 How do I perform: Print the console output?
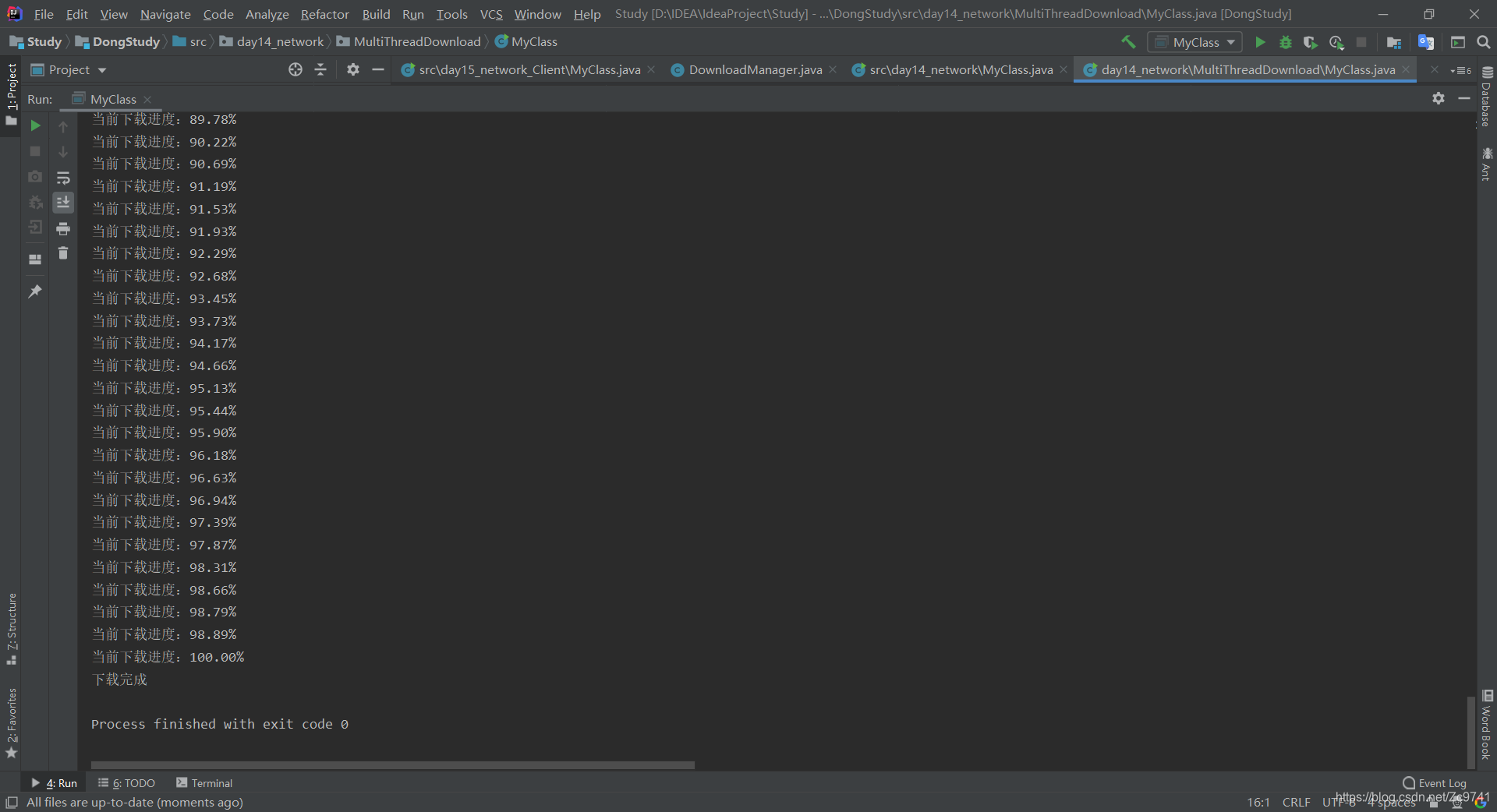tap(63, 228)
